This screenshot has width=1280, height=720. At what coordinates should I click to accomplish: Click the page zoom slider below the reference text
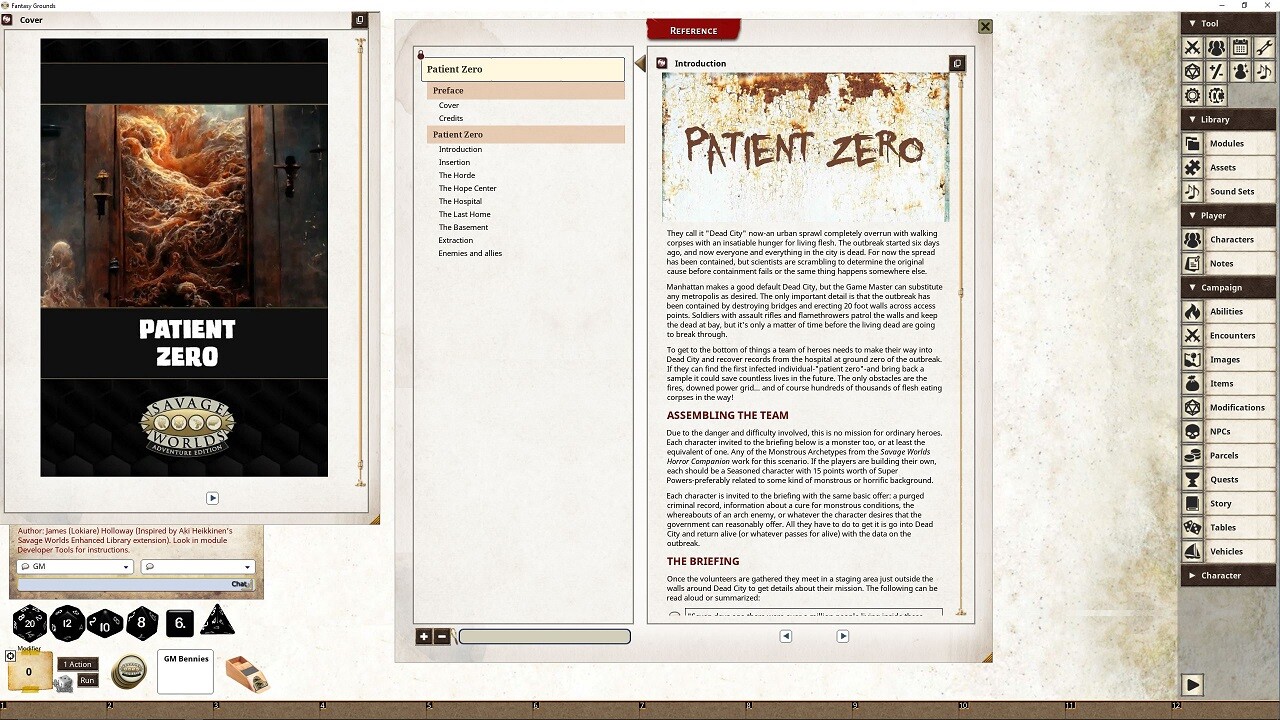coord(545,636)
